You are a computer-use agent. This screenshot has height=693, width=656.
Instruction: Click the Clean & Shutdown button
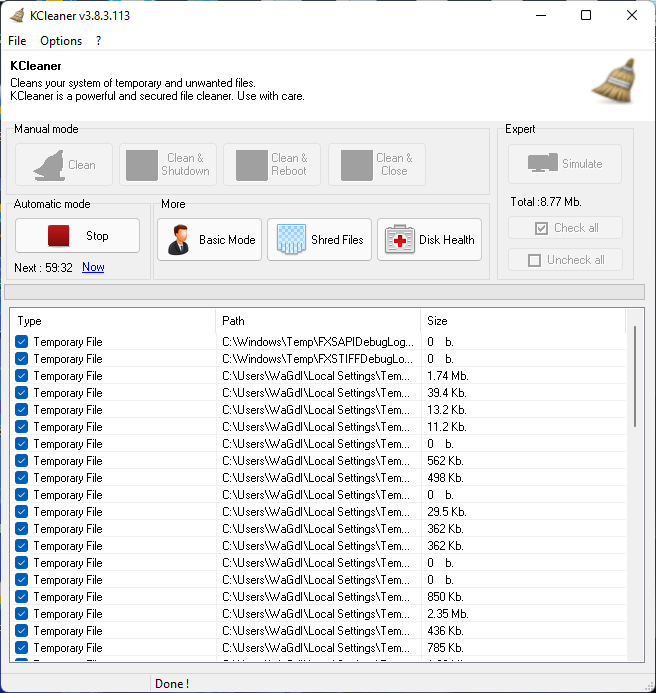168,164
